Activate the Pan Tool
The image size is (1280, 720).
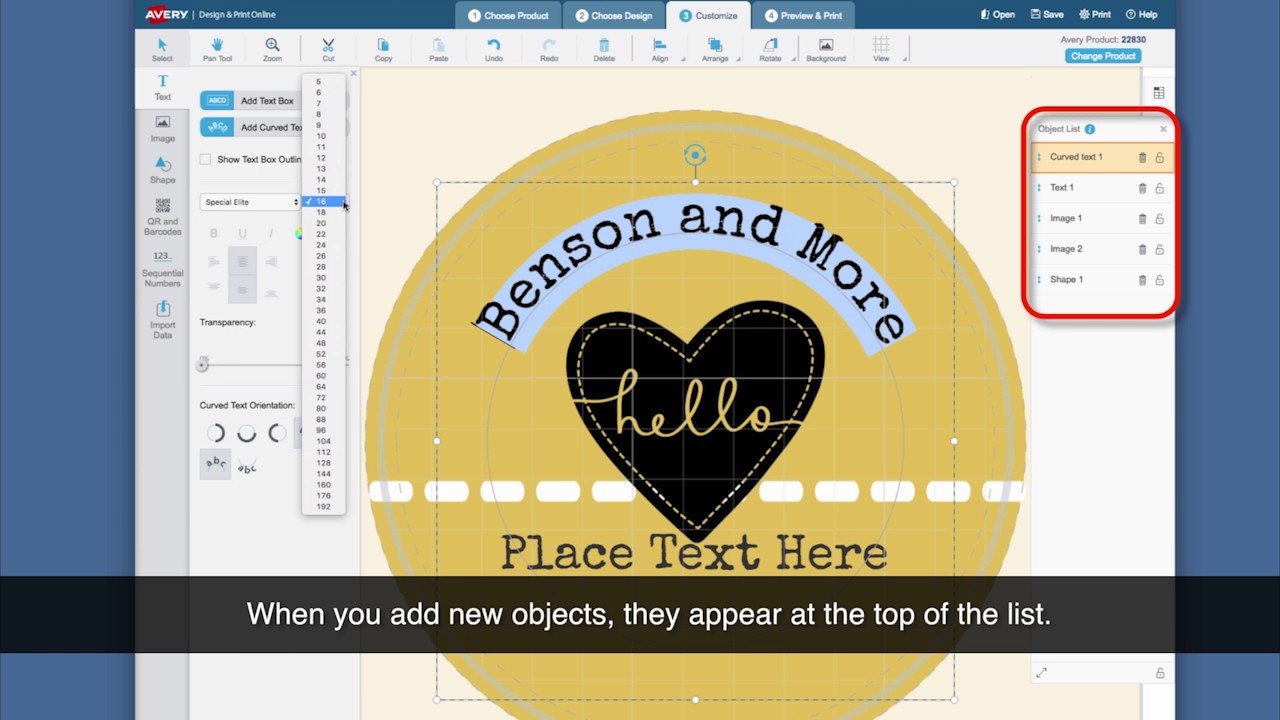click(x=217, y=49)
